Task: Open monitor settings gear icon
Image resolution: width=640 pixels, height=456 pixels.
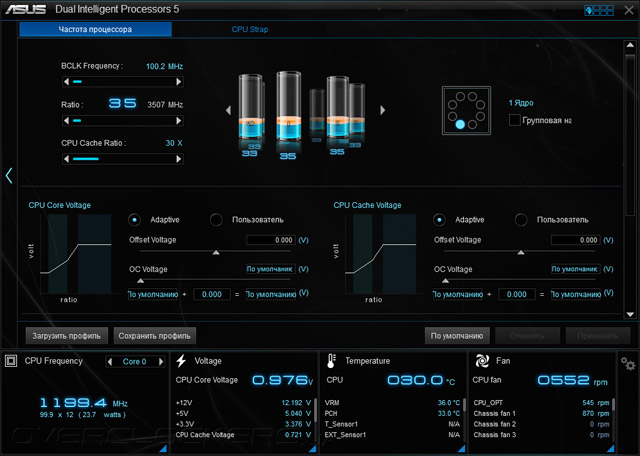Action: click(628, 363)
